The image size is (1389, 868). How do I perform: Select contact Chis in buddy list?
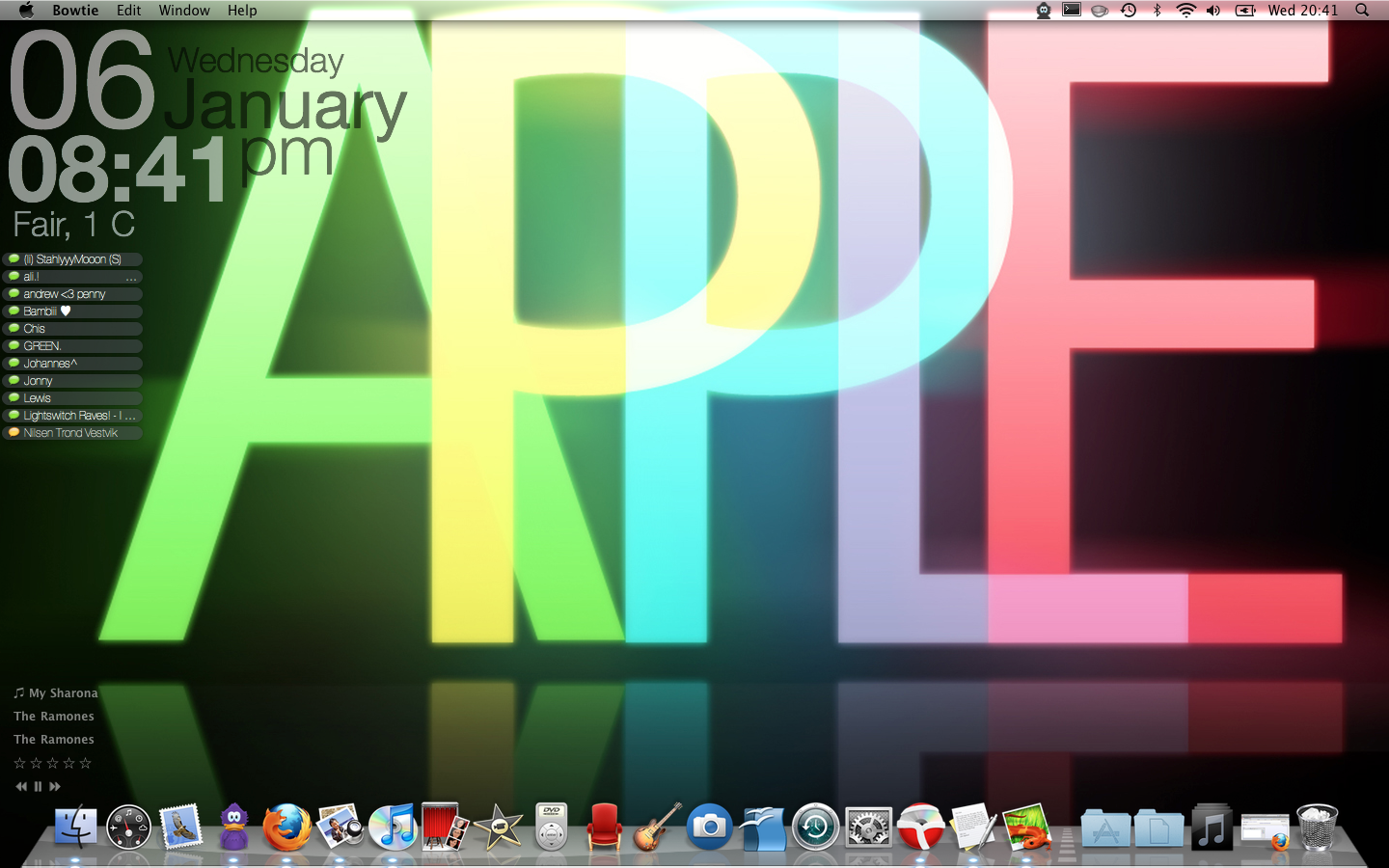pyautogui.click(x=72, y=329)
